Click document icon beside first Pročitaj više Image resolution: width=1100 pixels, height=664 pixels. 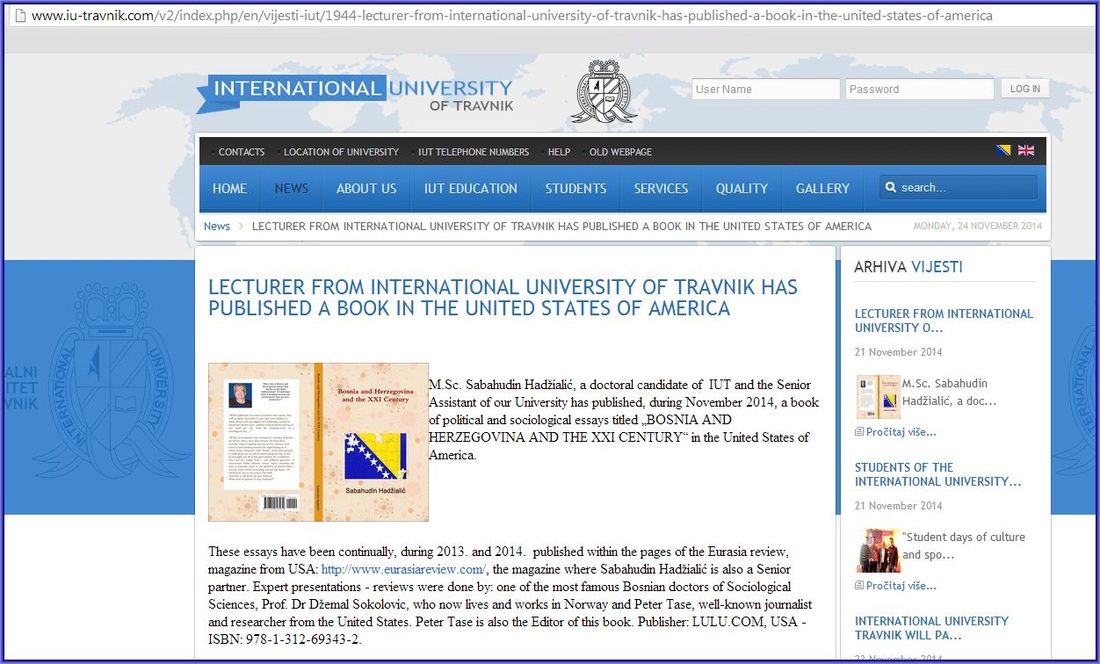(x=859, y=432)
